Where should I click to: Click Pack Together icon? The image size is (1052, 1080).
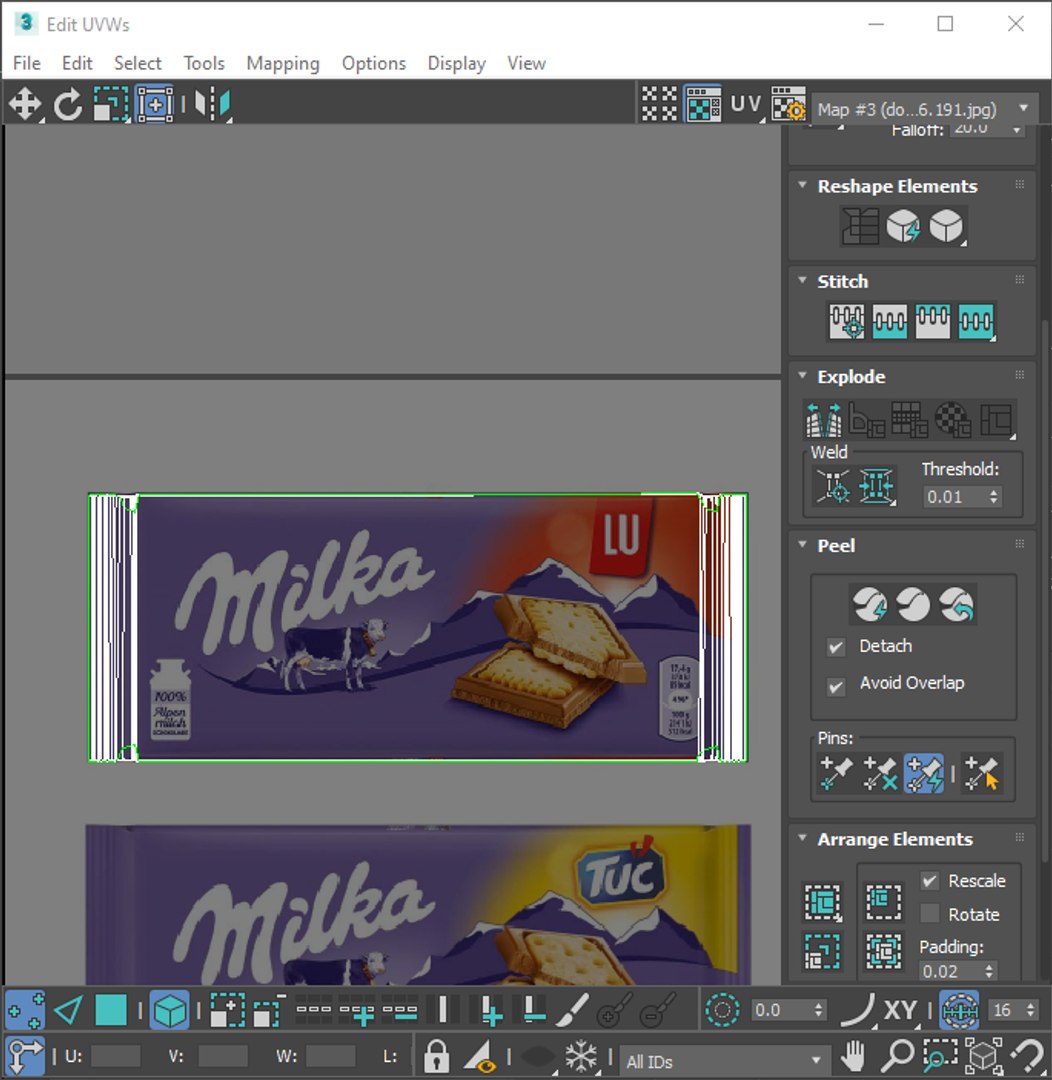tap(883, 902)
